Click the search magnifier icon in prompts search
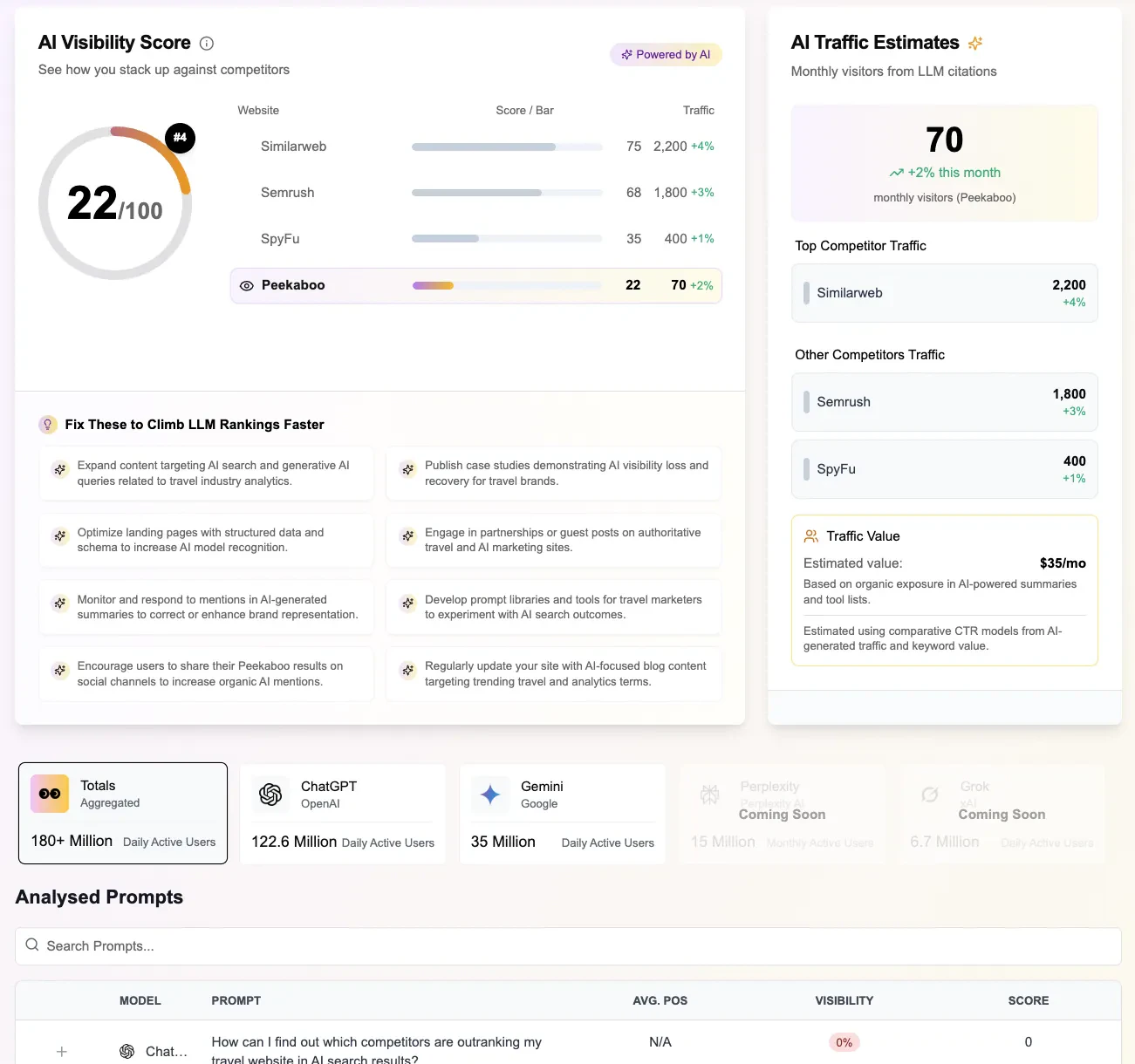The height and width of the screenshot is (1064, 1135). point(32,945)
